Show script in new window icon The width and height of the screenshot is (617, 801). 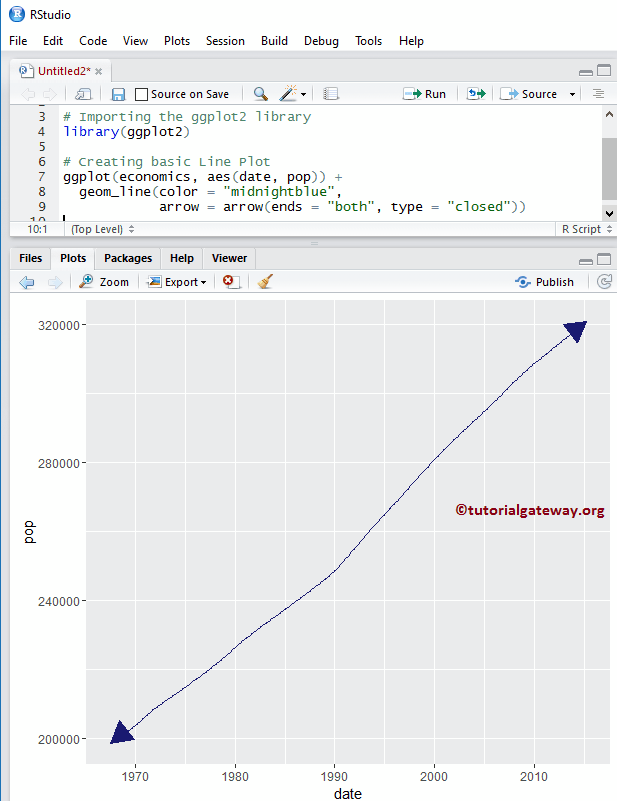tap(83, 94)
